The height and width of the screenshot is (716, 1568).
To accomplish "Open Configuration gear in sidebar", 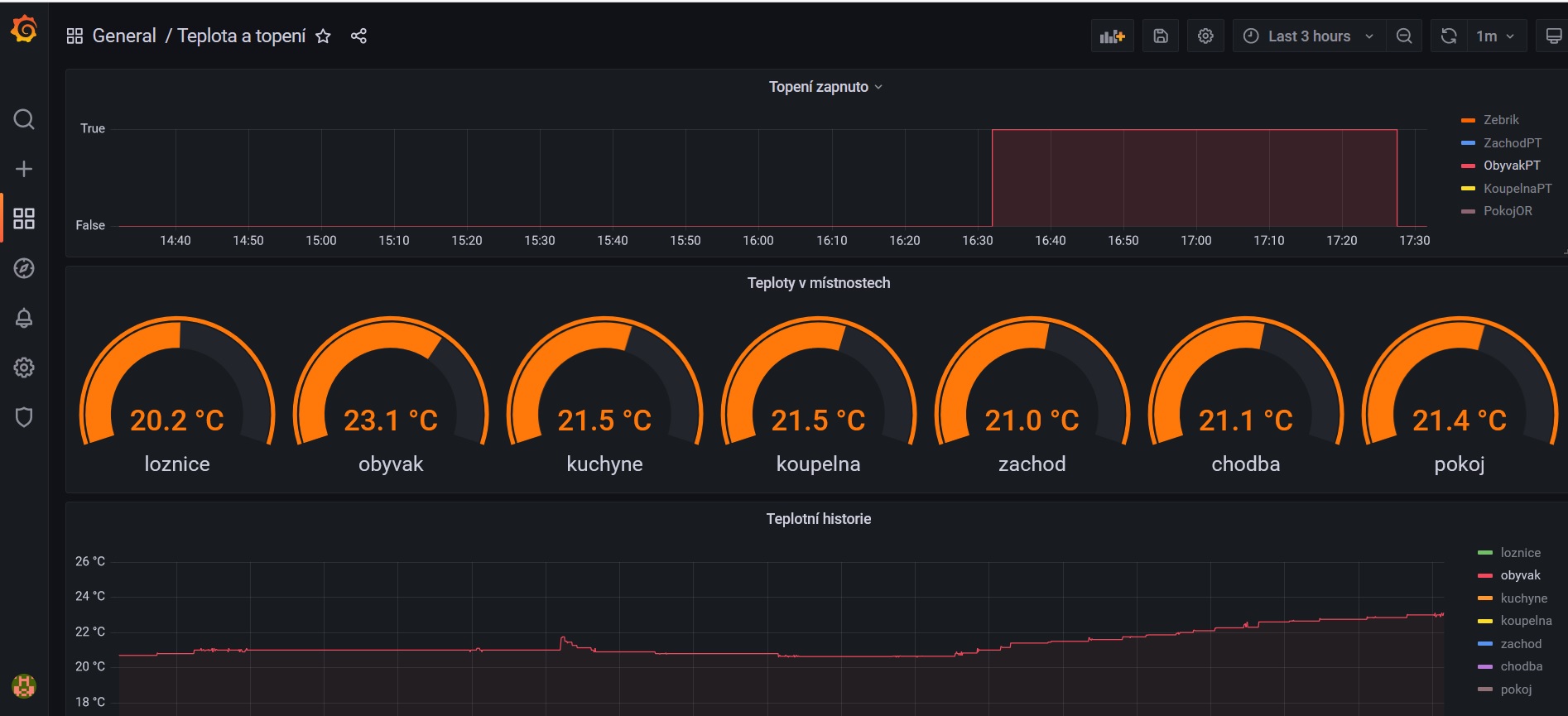I will (24, 368).
